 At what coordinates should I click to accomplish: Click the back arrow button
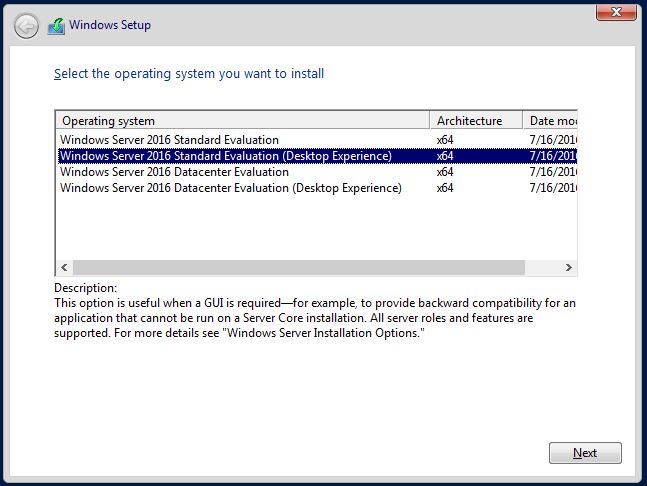pyautogui.click(x=26, y=26)
